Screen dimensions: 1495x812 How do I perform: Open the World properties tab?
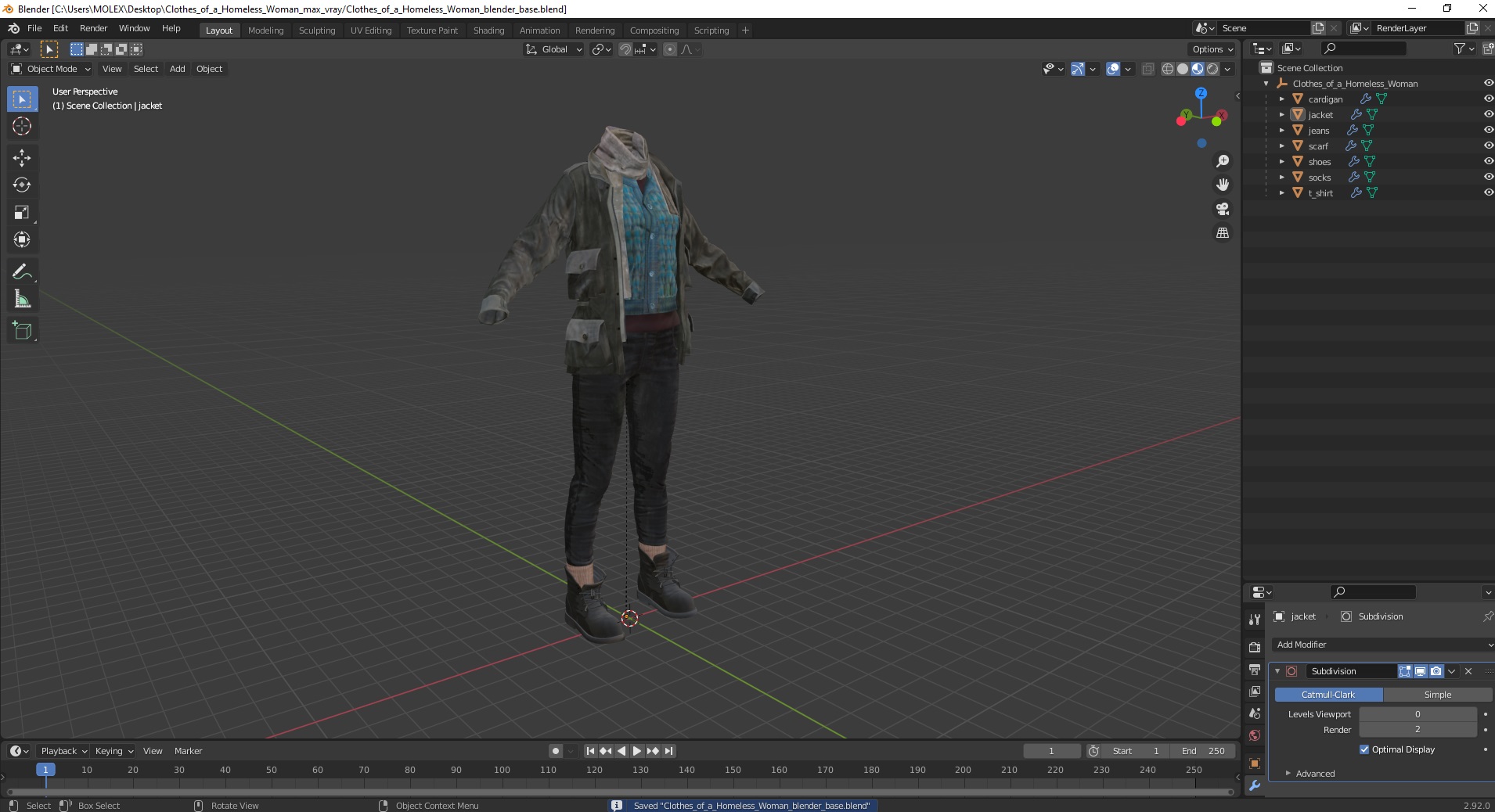(1255, 735)
